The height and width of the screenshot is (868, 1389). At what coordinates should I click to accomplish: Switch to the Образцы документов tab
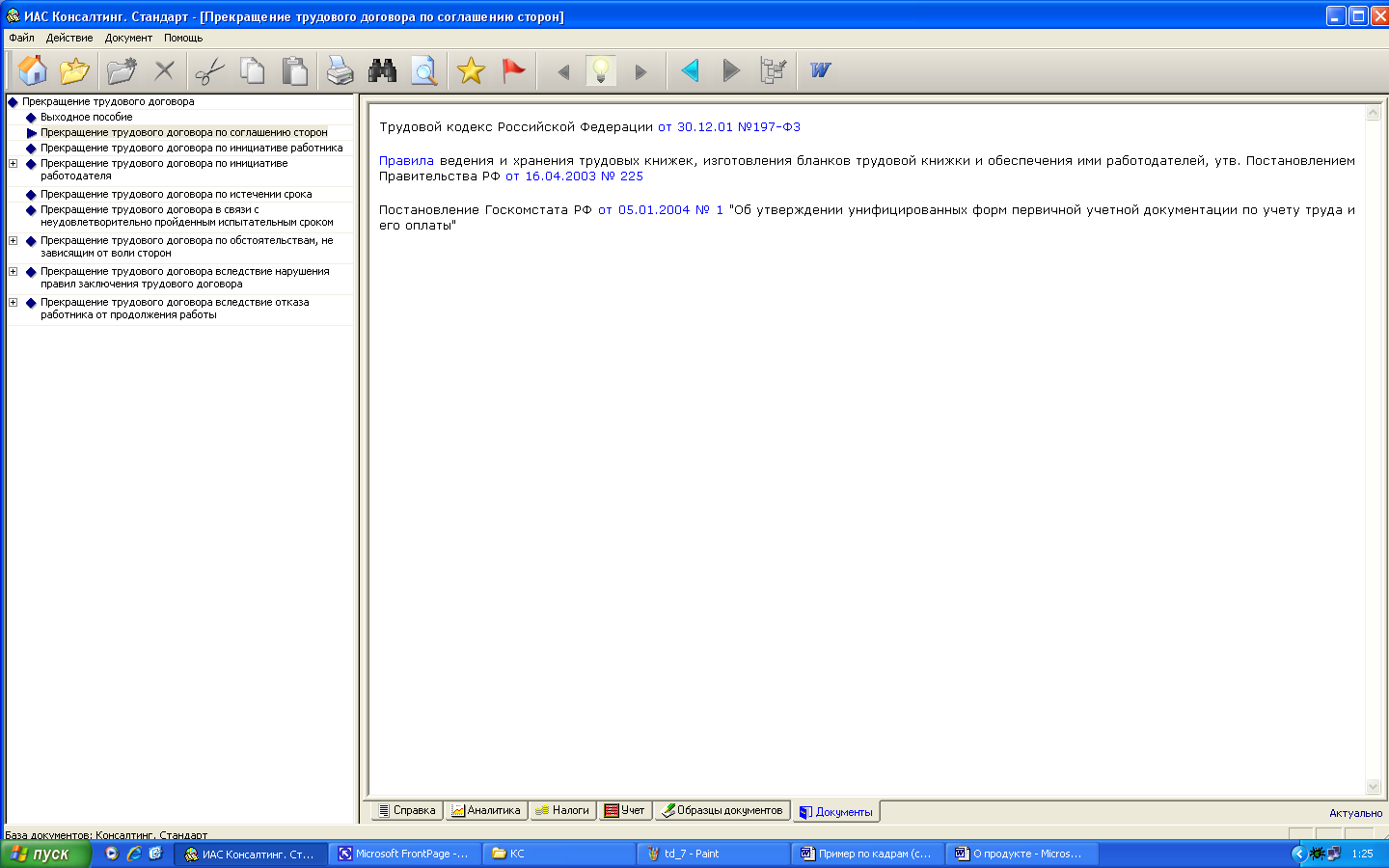point(722,810)
